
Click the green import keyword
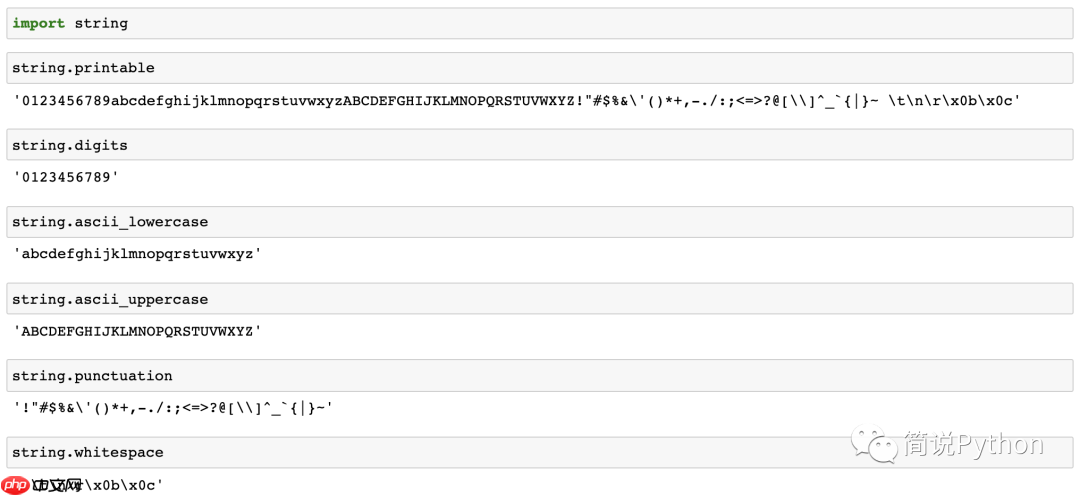click(38, 23)
